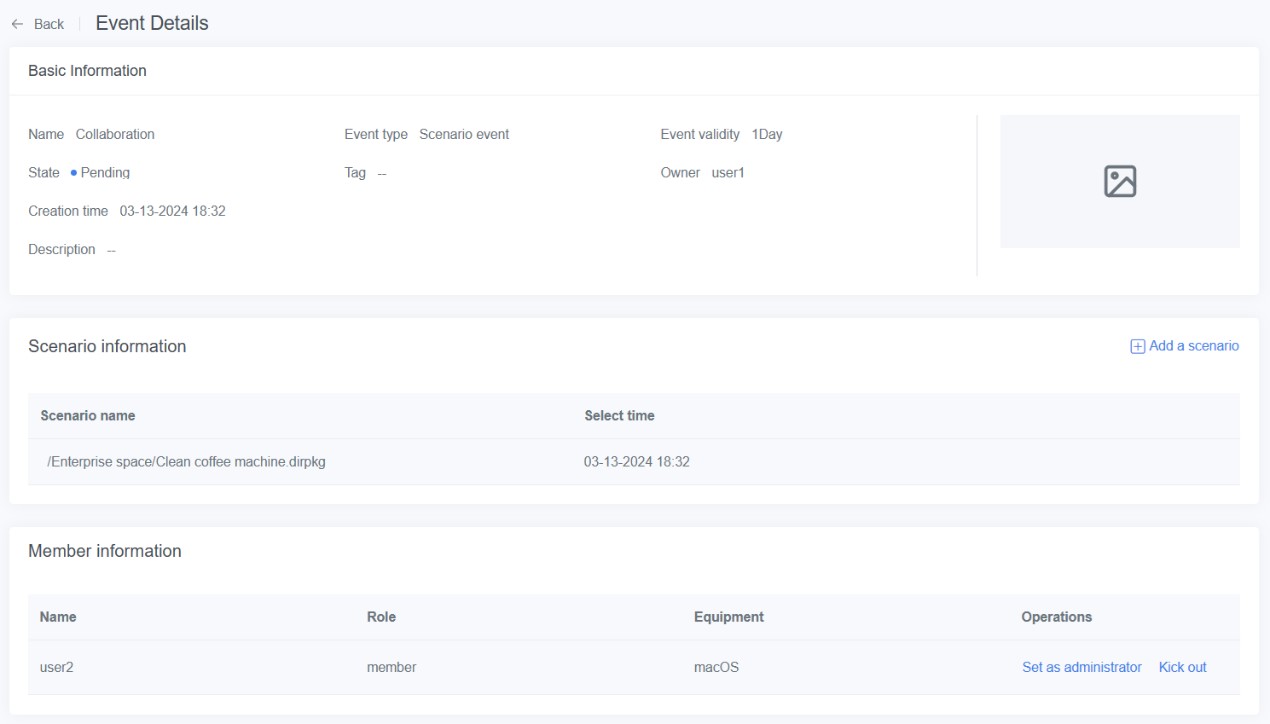The width and height of the screenshot is (1270, 724).
Task: Click the image placeholder icon
Action: [x=1119, y=181]
